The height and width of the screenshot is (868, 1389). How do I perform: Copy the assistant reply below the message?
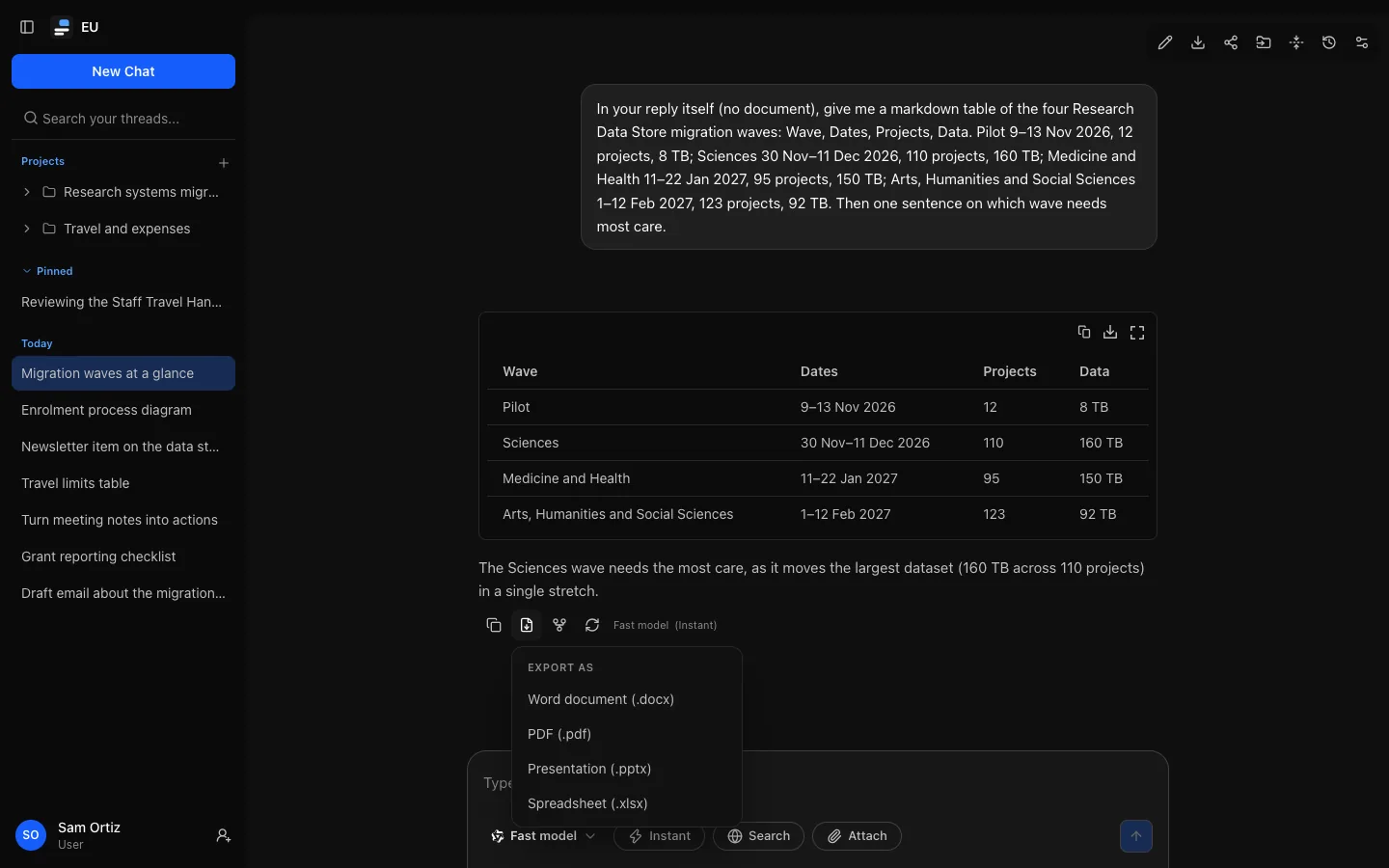pos(494,625)
